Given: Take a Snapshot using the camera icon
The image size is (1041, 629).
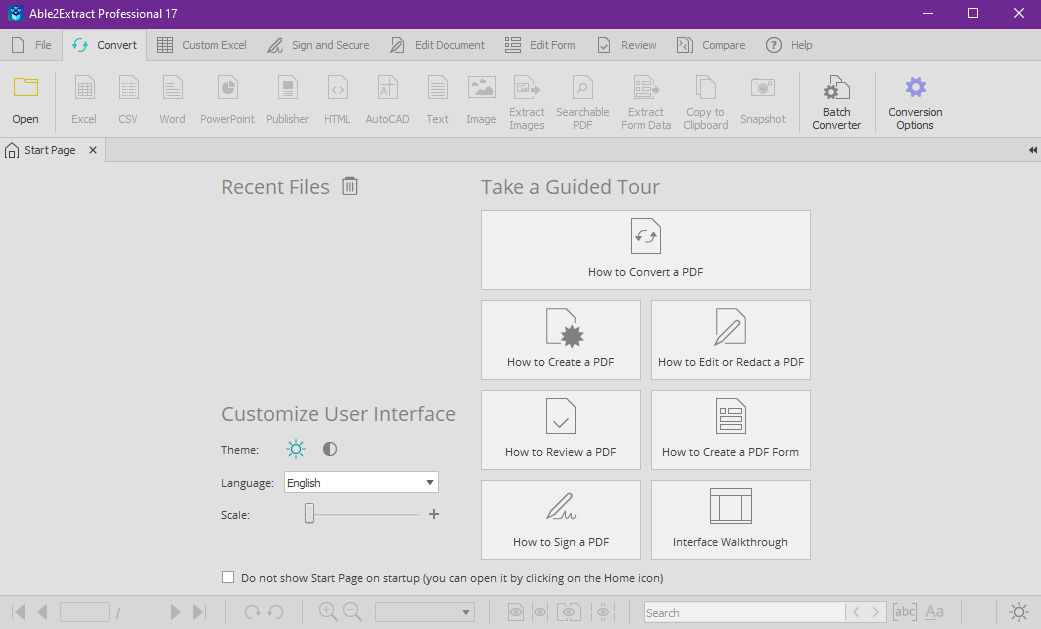Looking at the screenshot, I should [763, 100].
